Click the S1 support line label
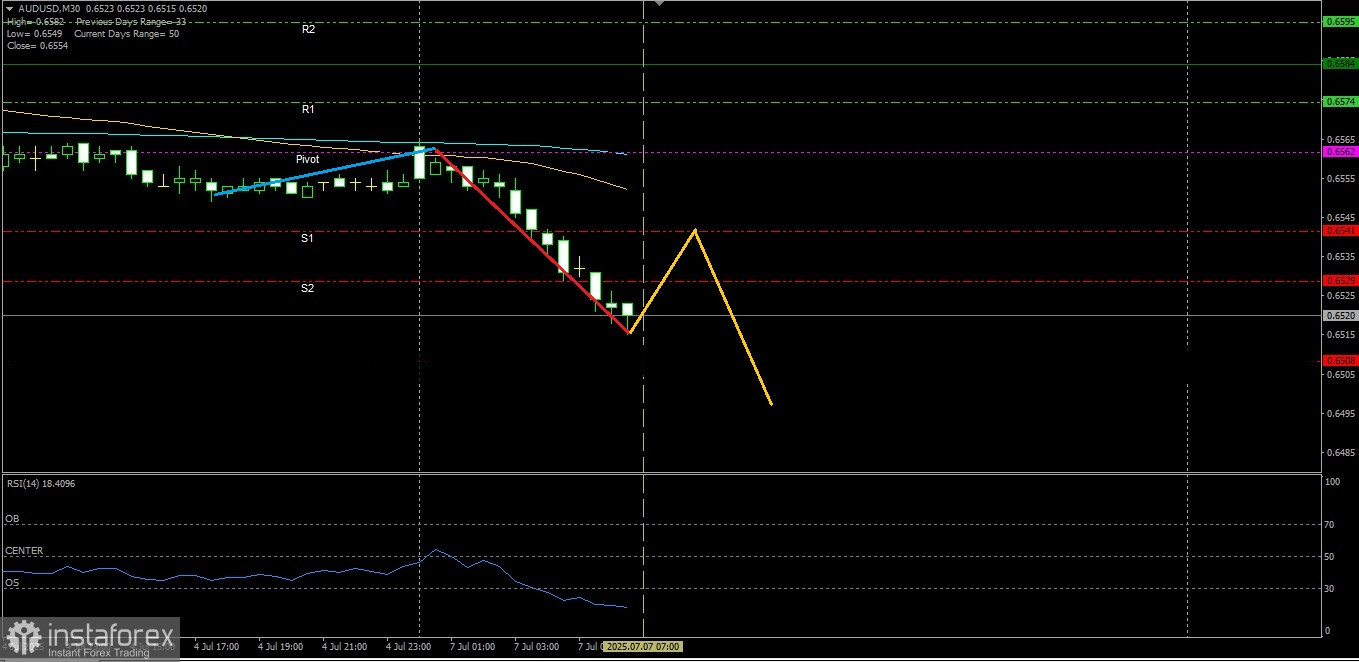The image size is (1359, 662). click(x=308, y=239)
